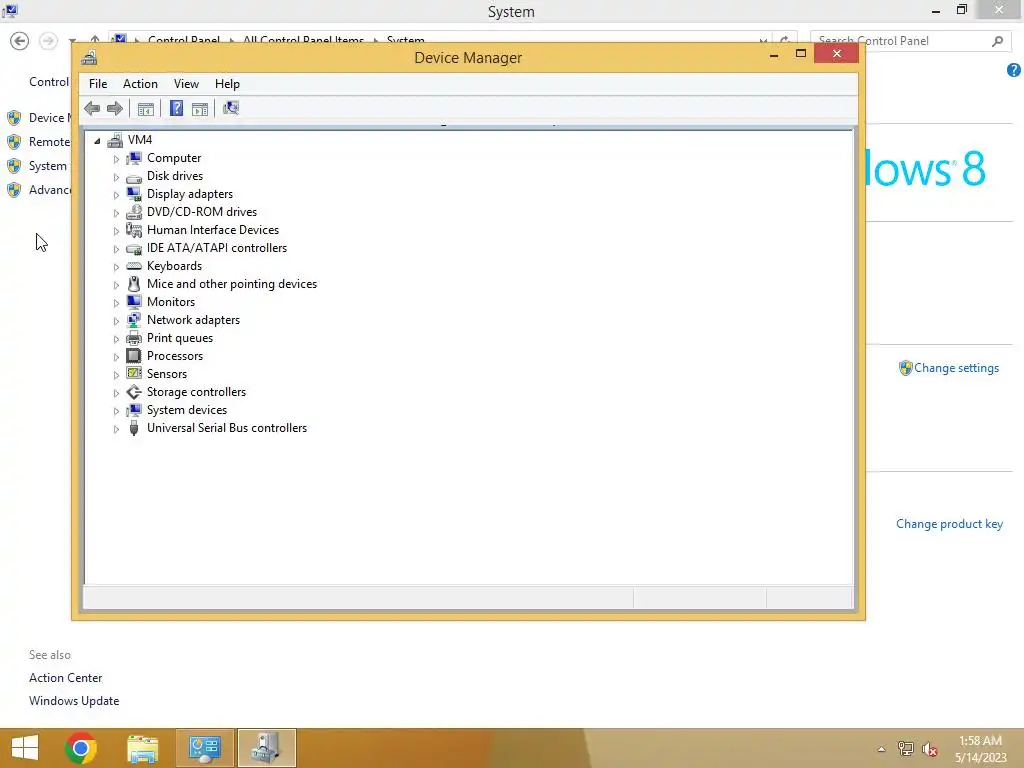This screenshot has height=768, width=1024.
Task: Click Advanced system settings sidebar link
Action: pos(50,189)
